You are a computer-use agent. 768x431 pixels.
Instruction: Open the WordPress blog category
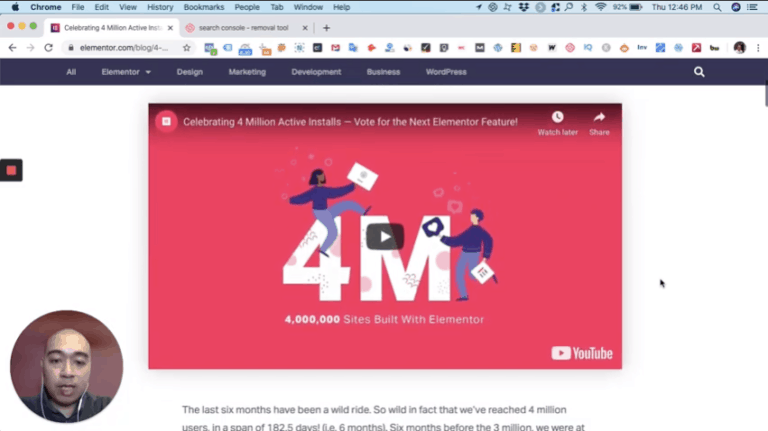point(446,72)
